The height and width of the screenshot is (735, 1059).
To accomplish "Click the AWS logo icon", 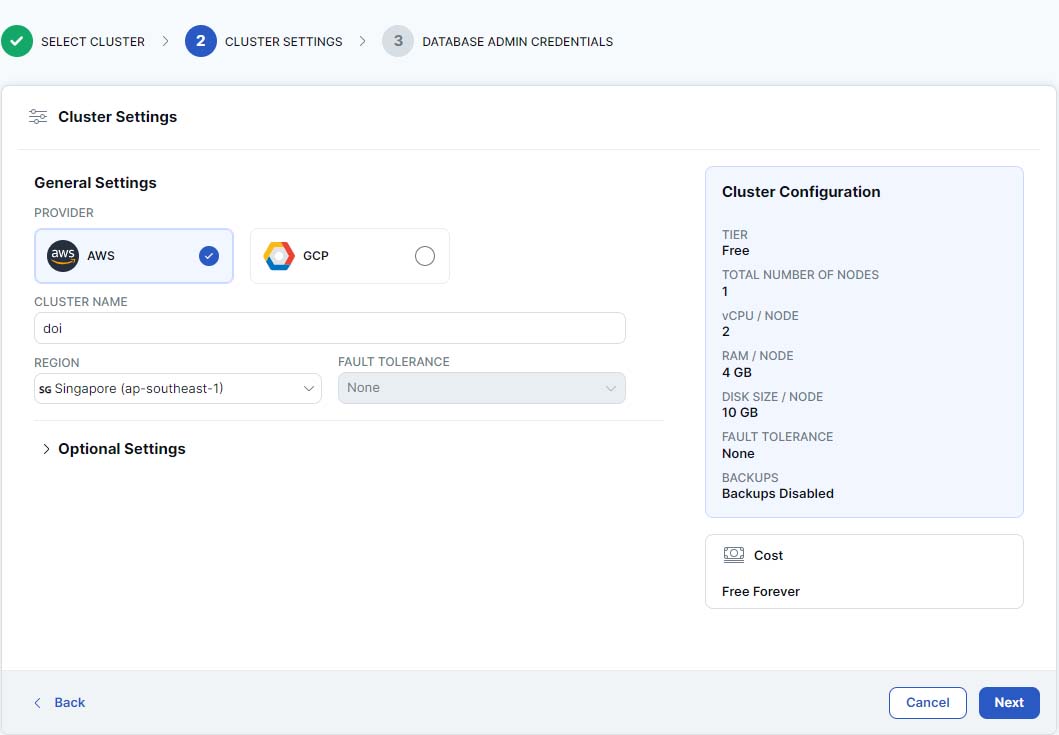I will click(x=63, y=256).
